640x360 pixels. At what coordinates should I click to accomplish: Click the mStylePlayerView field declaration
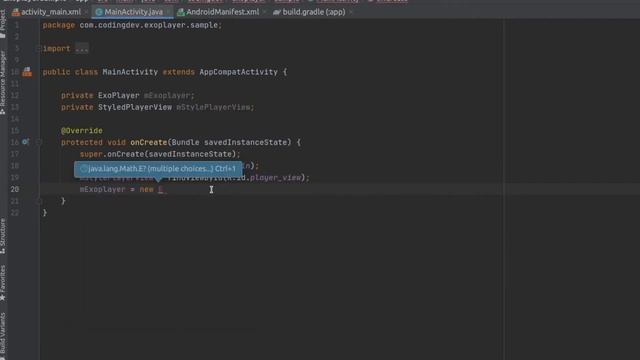[x=213, y=107]
